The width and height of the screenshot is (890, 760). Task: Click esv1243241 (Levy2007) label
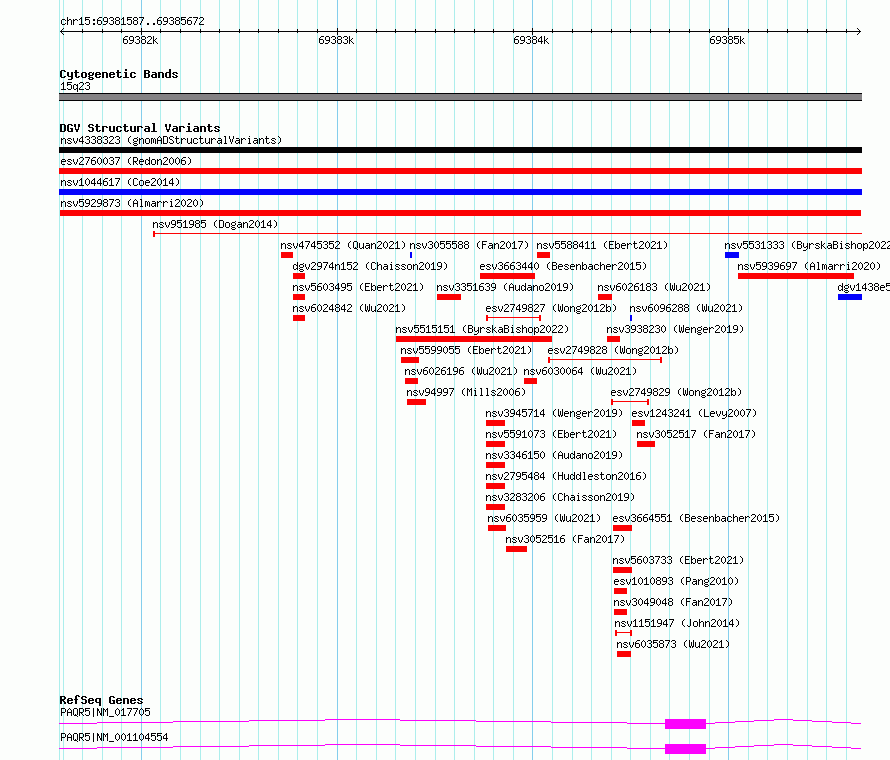(x=694, y=413)
